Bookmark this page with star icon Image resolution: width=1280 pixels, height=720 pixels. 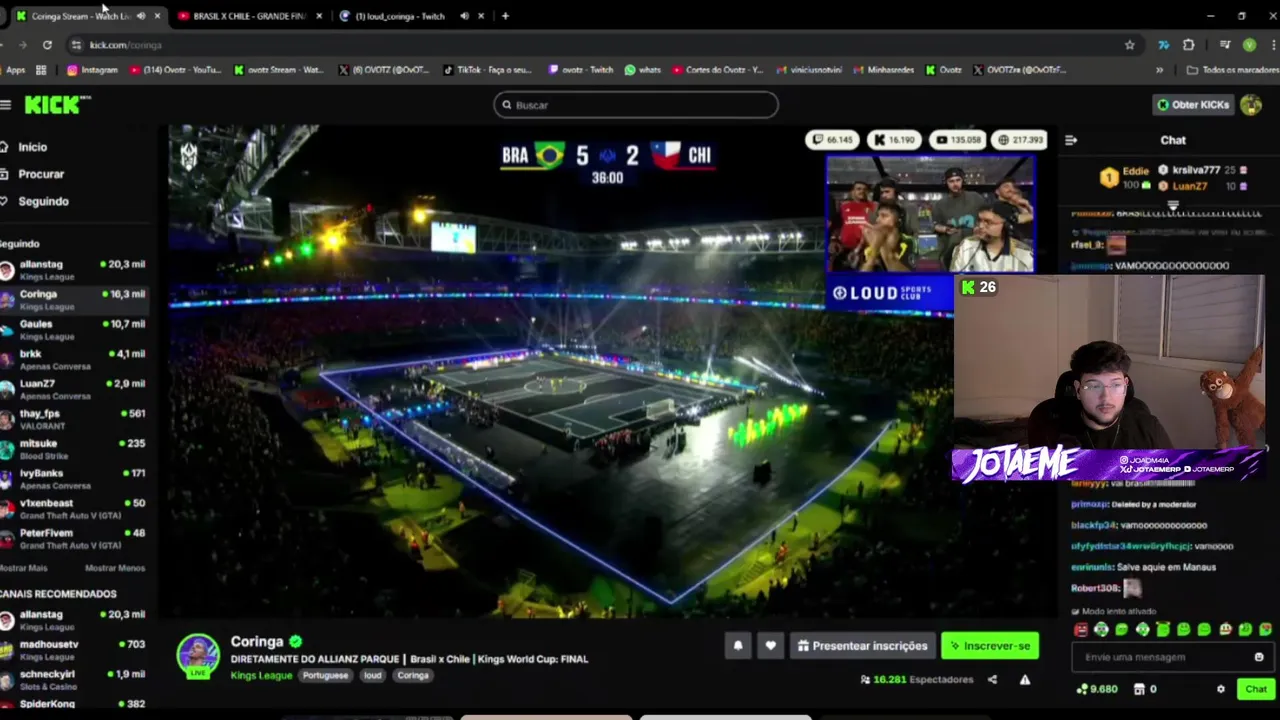click(1130, 45)
